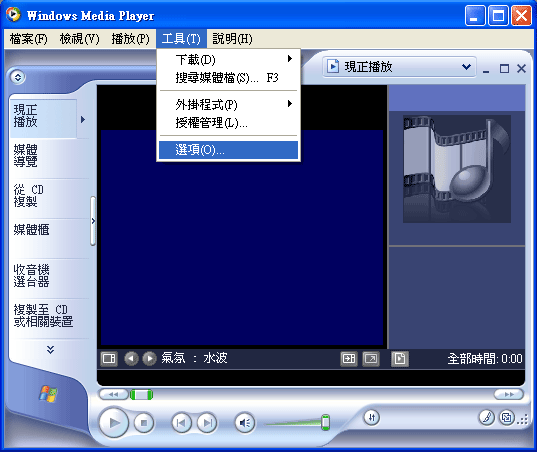Go to 媒體櫃 in the sidebar

coord(32,230)
